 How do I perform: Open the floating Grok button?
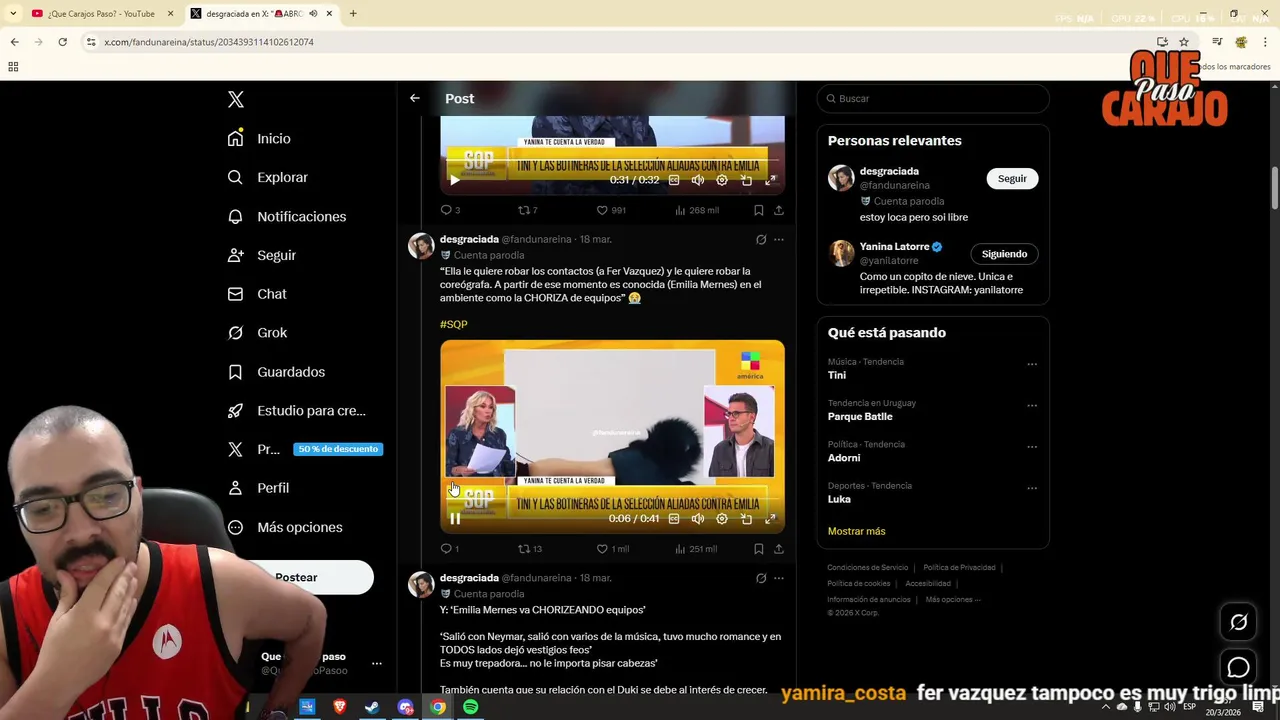pyautogui.click(x=1238, y=622)
